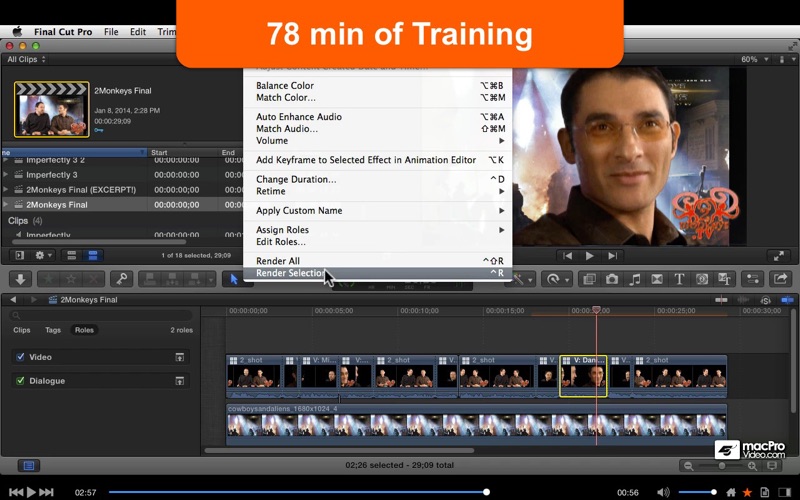Open the keyword editor key icon

(x=121, y=279)
